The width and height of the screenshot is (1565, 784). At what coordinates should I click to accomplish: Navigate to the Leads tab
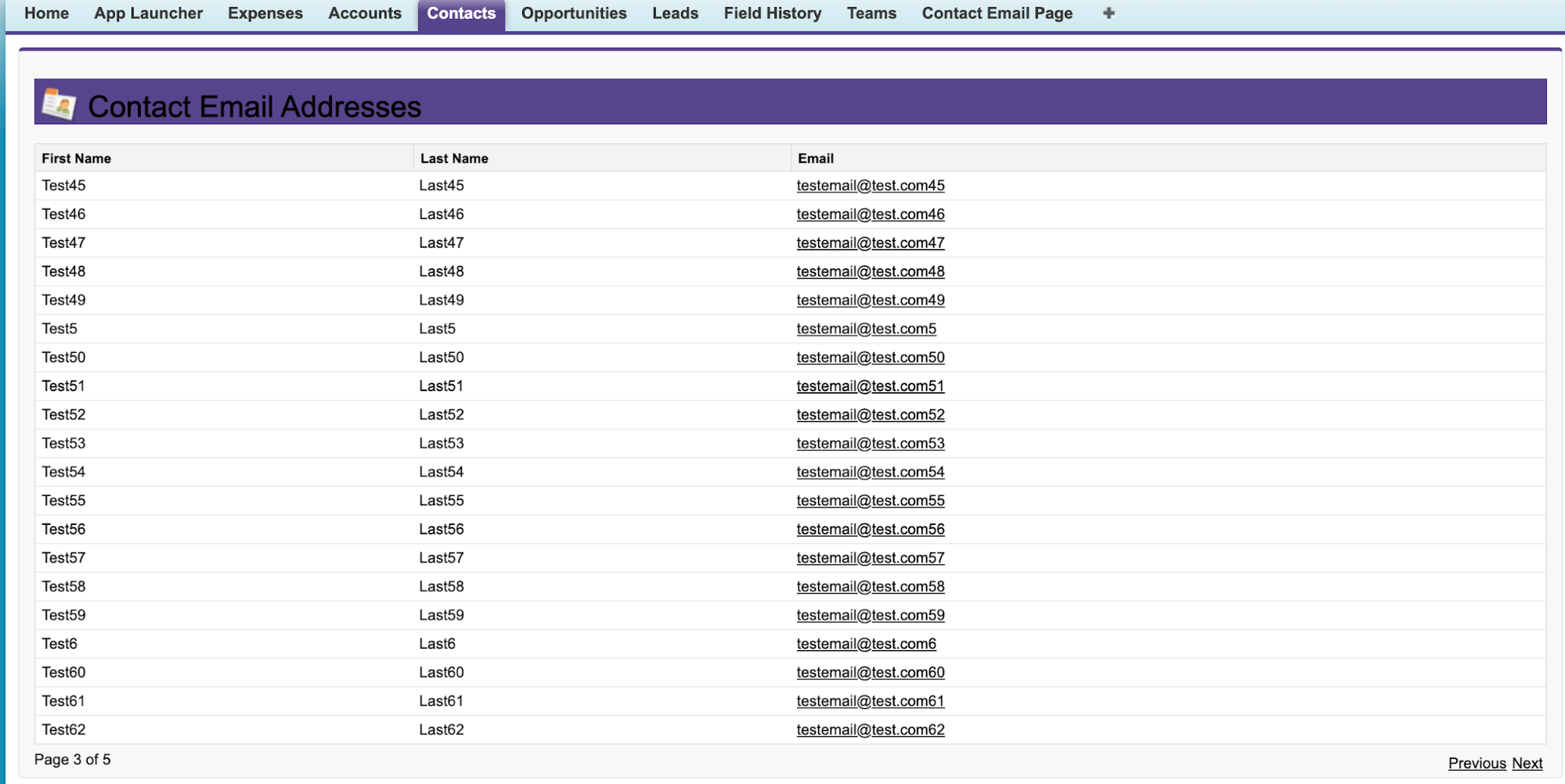pyautogui.click(x=675, y=13)
